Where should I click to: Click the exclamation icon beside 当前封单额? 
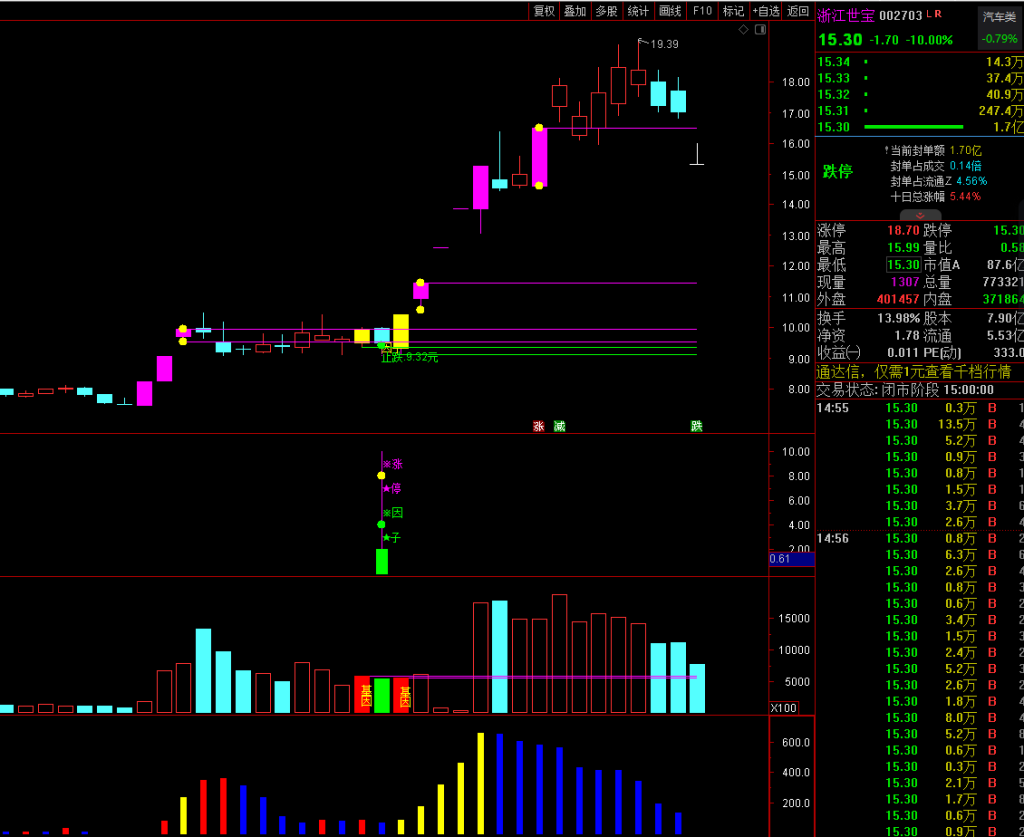tap(886, 150)
